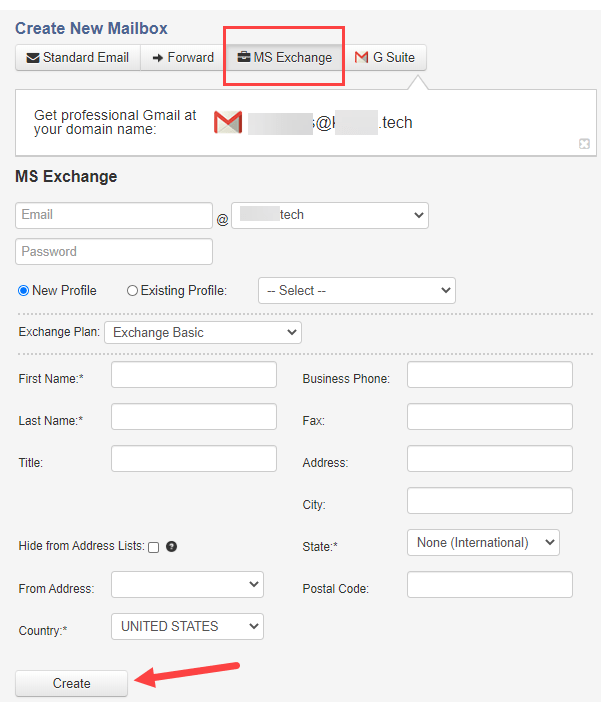Open the Standard Email tab
This screenshot has height=715, width=601.
tap(78, 57)
